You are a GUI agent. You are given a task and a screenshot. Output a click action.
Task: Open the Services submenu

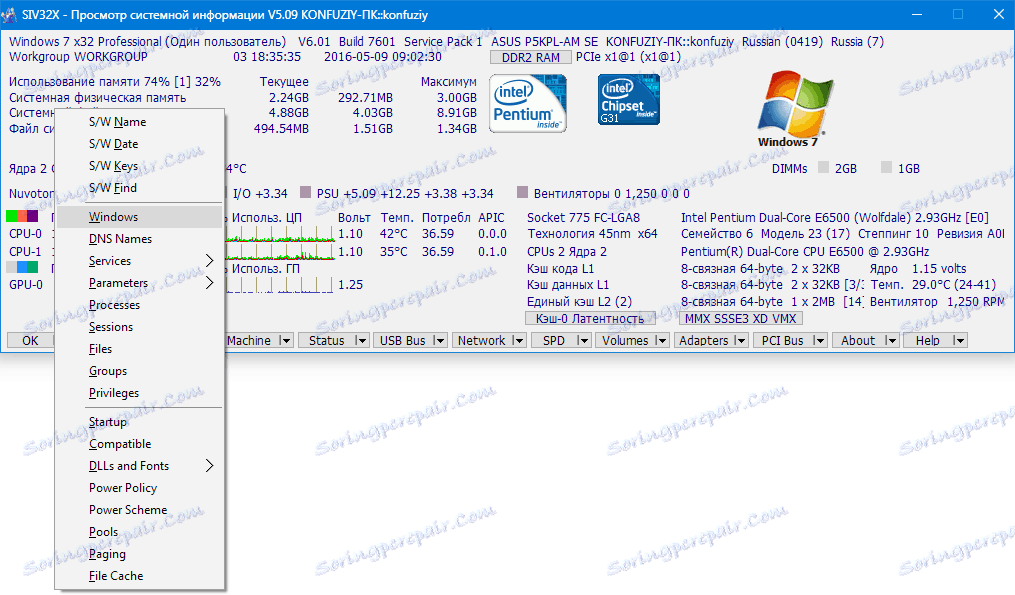pyautogui.click(x=140, y=261)
